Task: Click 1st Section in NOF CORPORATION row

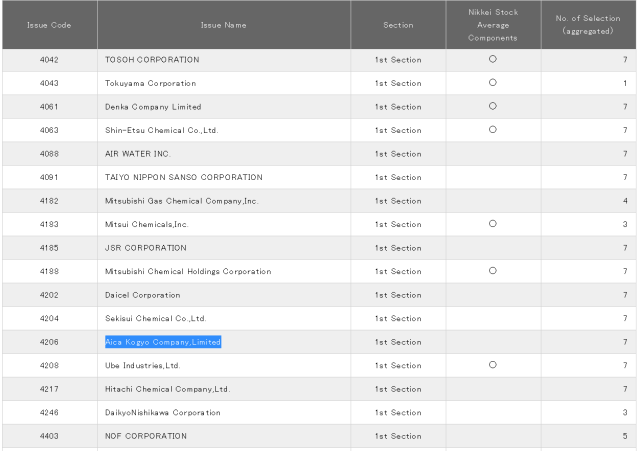Action: 398,436
